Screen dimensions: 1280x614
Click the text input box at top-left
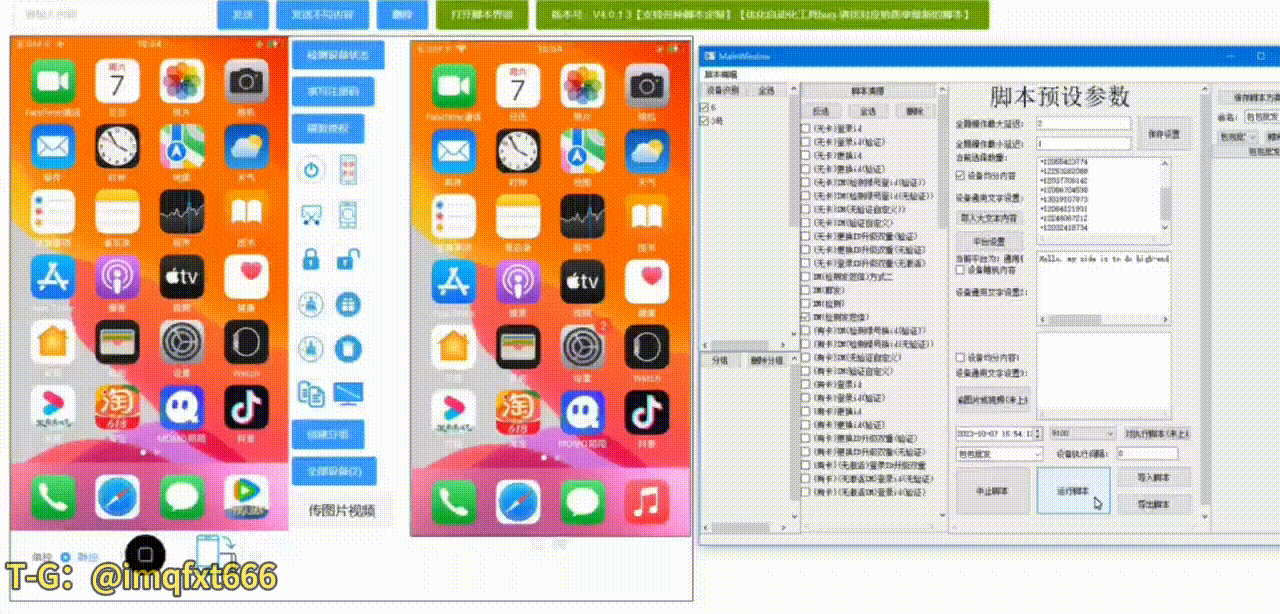(x=114, y=15)
